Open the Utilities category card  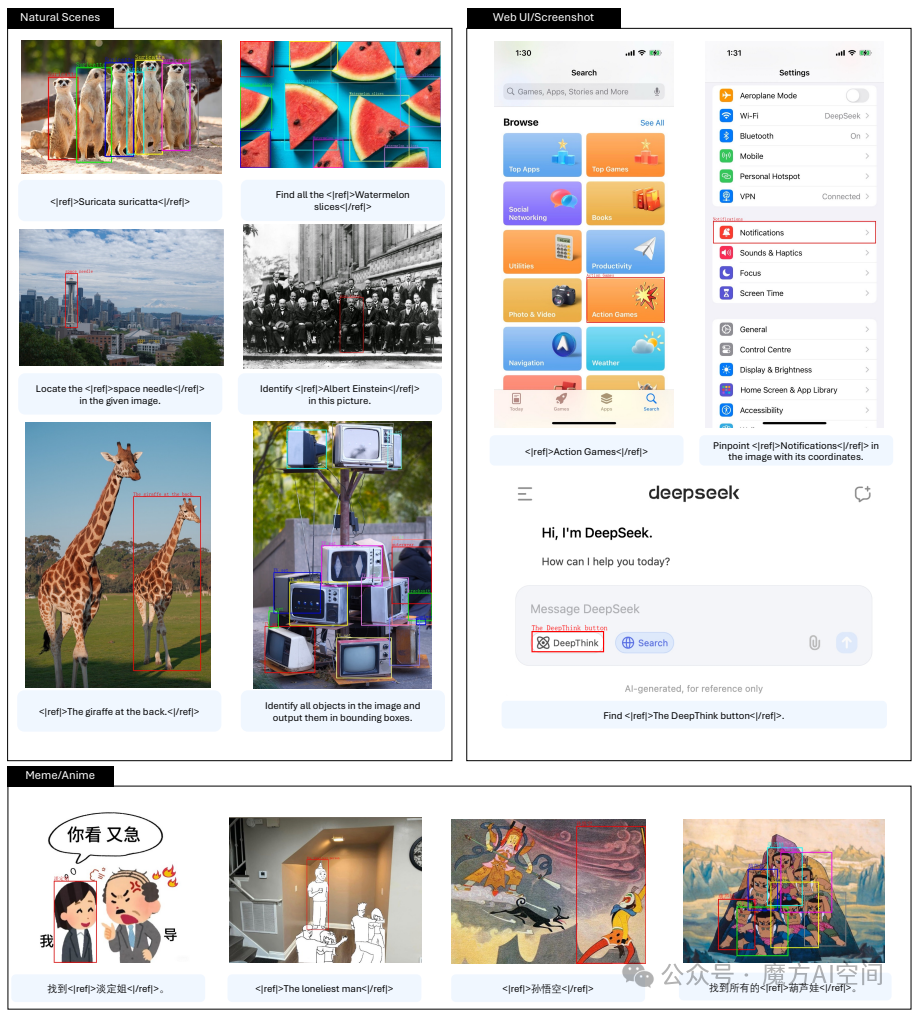pyautogui.click(x=542, y=251)
